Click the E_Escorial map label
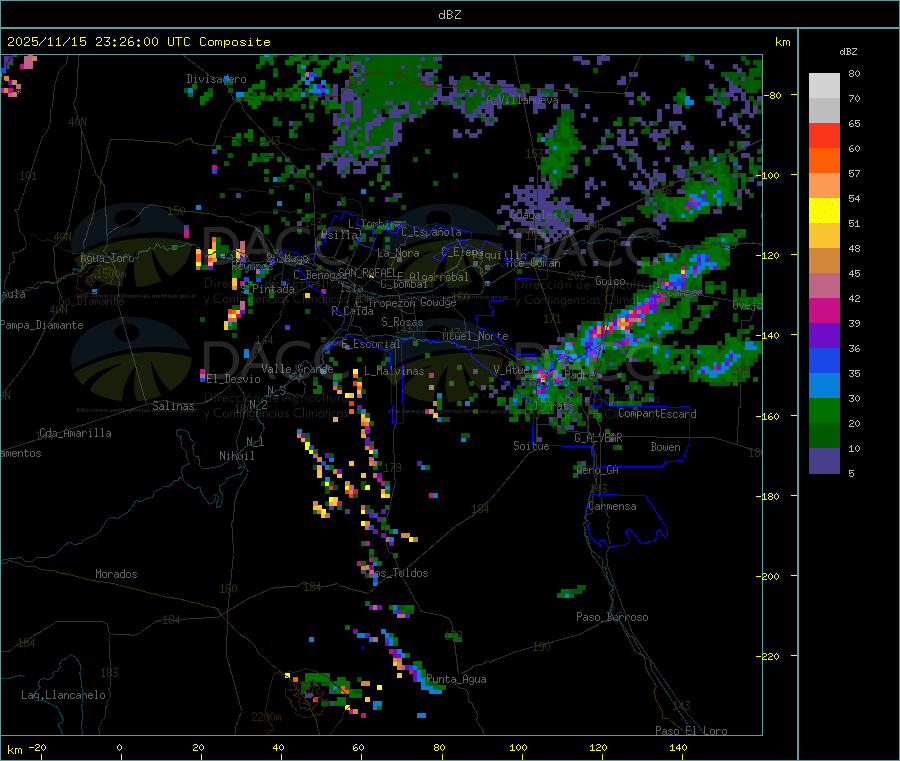The image size is (900, 761). point(371,344)
